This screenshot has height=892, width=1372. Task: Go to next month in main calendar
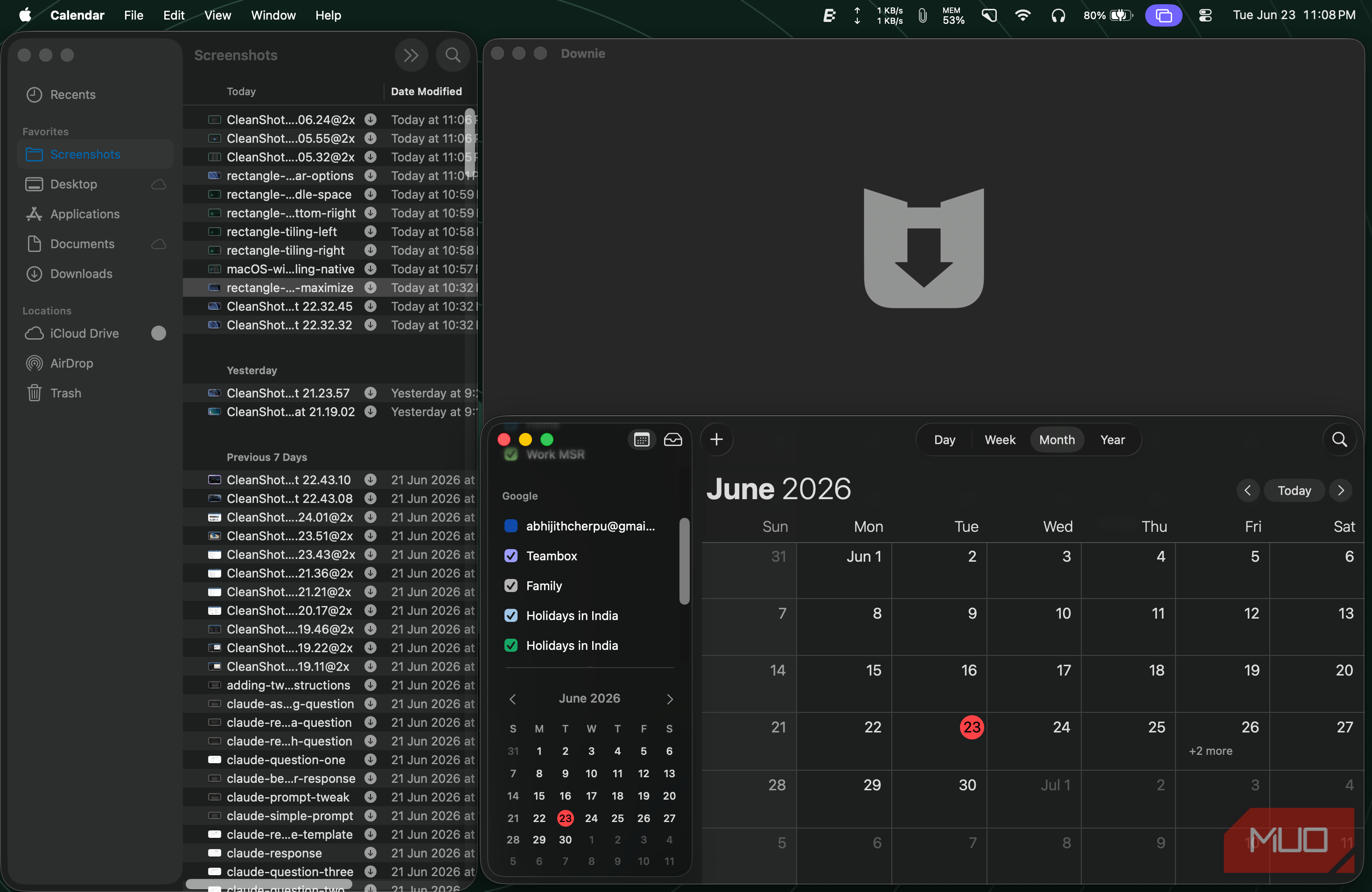[1341, 490]
